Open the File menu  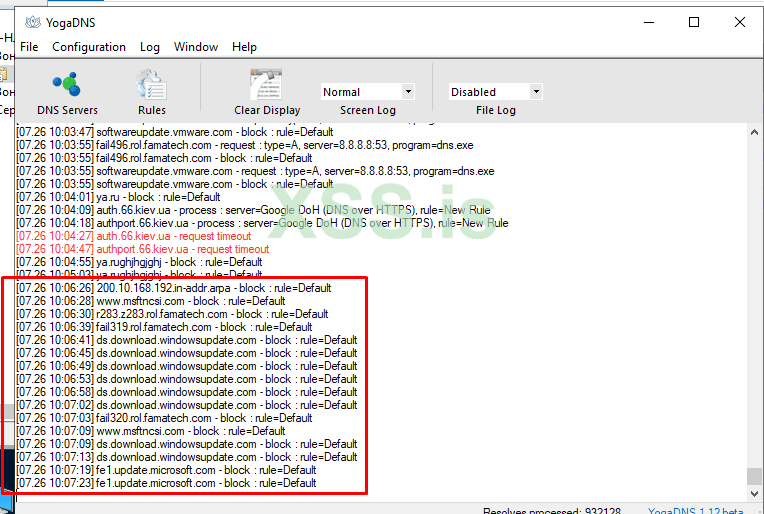click(29, 47)
